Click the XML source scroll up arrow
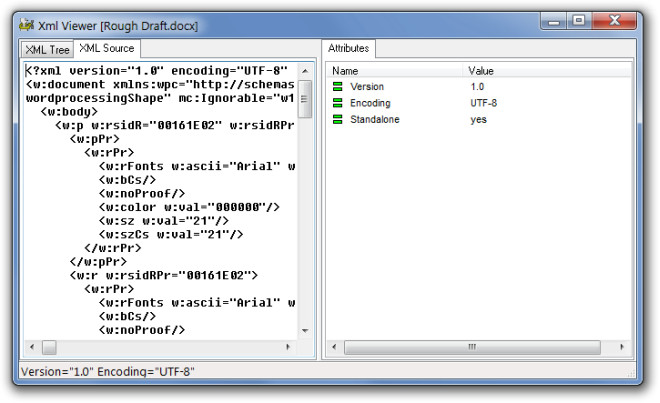The image size is (660, 403). [305, 71]
